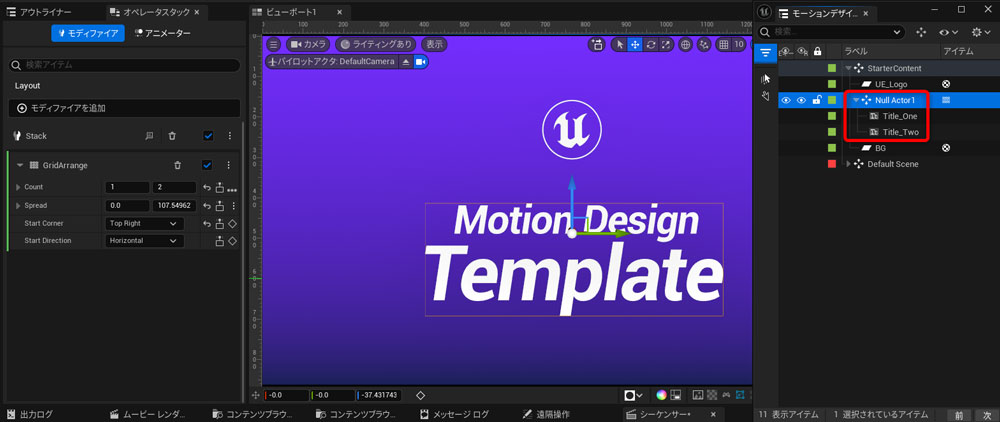Add keyframe diamond for Start Direction
The image size is (1000, 422).
(232, 241)
